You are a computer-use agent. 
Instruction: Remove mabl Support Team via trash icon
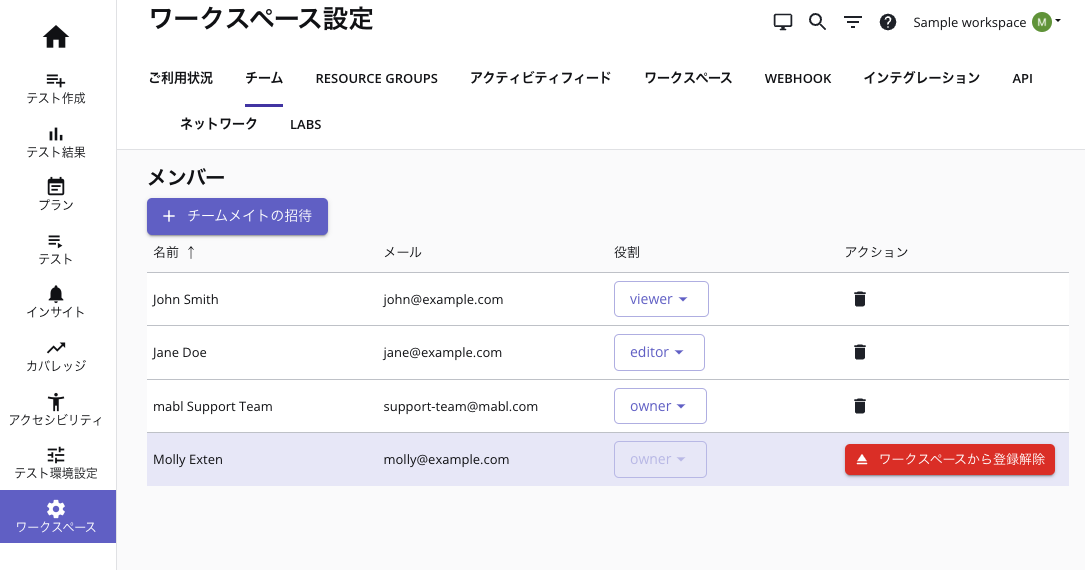pos(859,406)
